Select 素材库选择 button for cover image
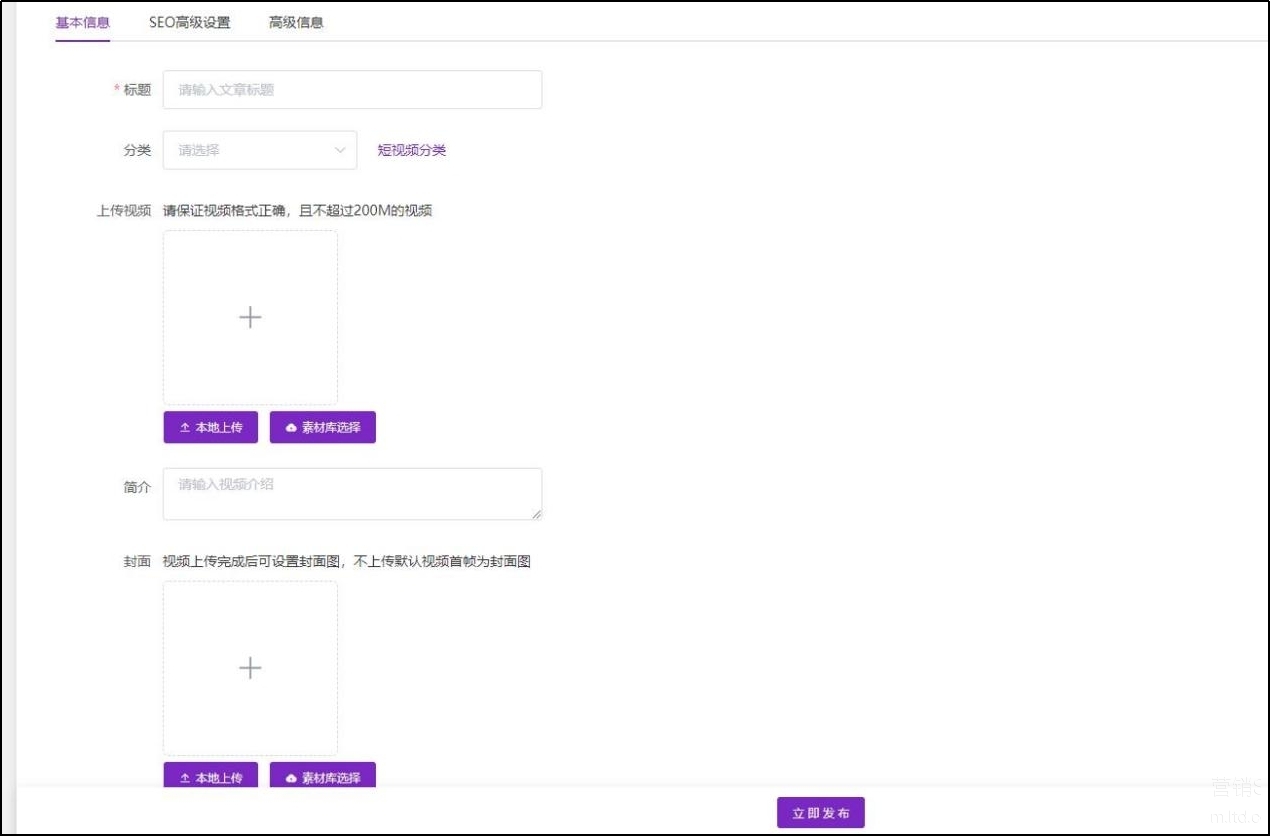The image size is (1271, 836). [323, 777]
